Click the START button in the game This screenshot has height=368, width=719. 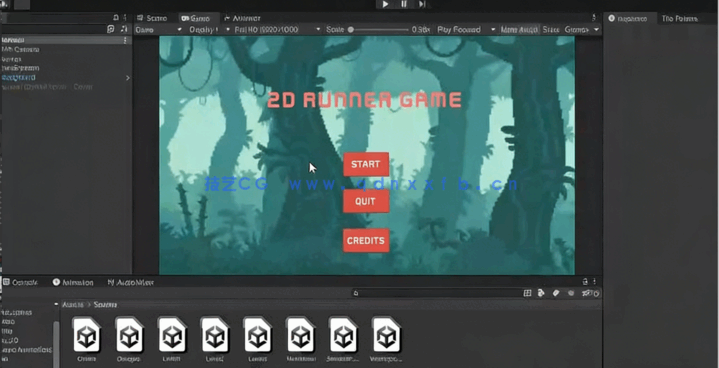tap(366, 164)
